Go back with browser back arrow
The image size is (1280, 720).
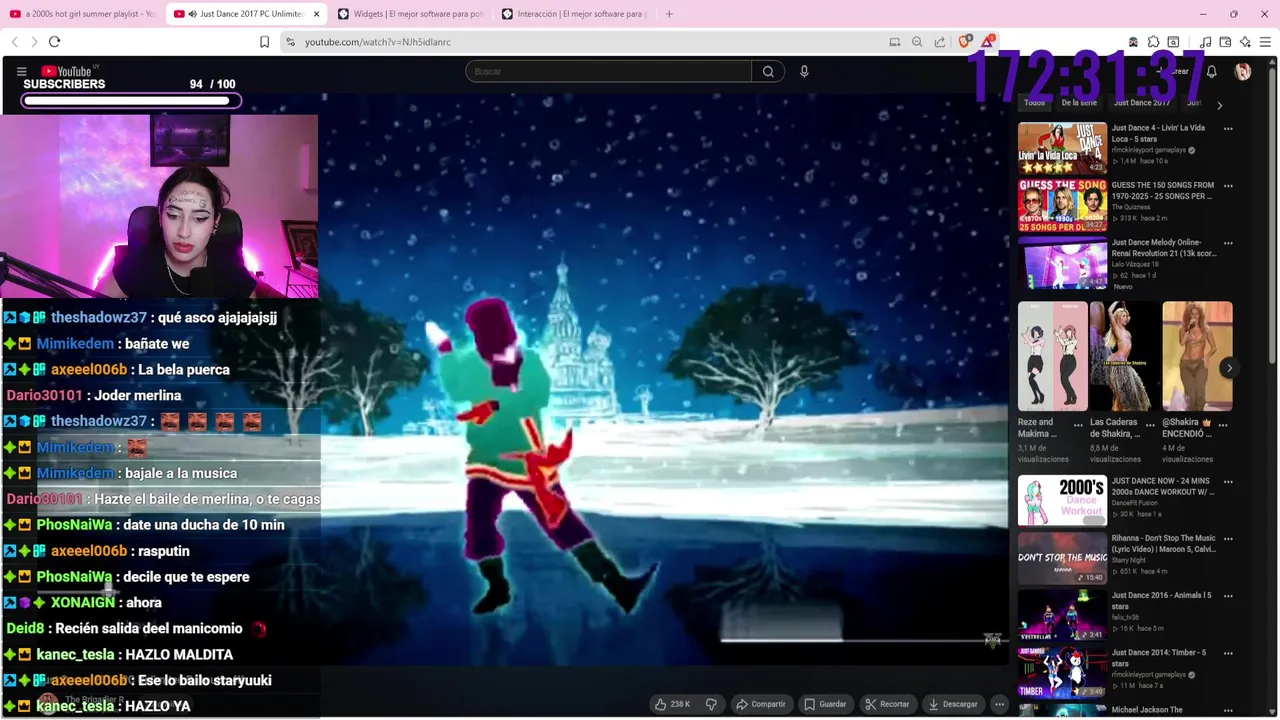coord(14,42)
